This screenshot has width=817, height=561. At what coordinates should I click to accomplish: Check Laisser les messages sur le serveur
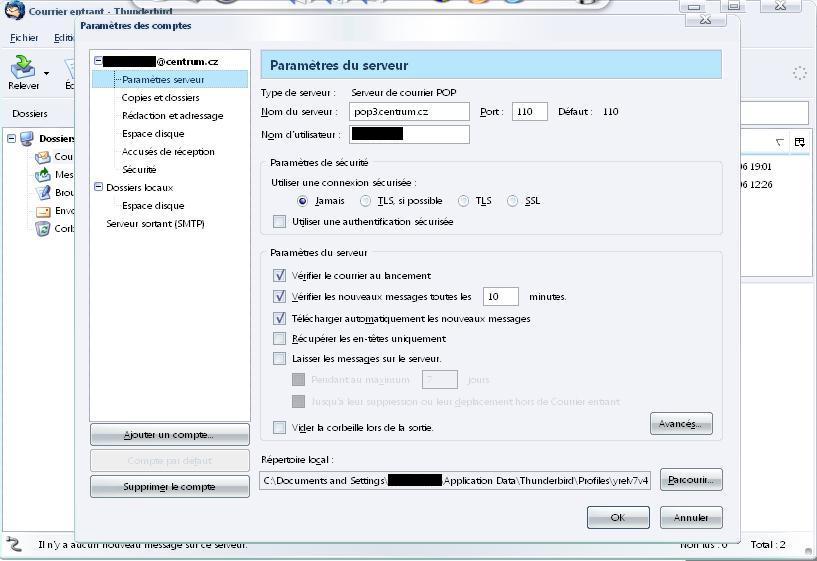(279, 358)
